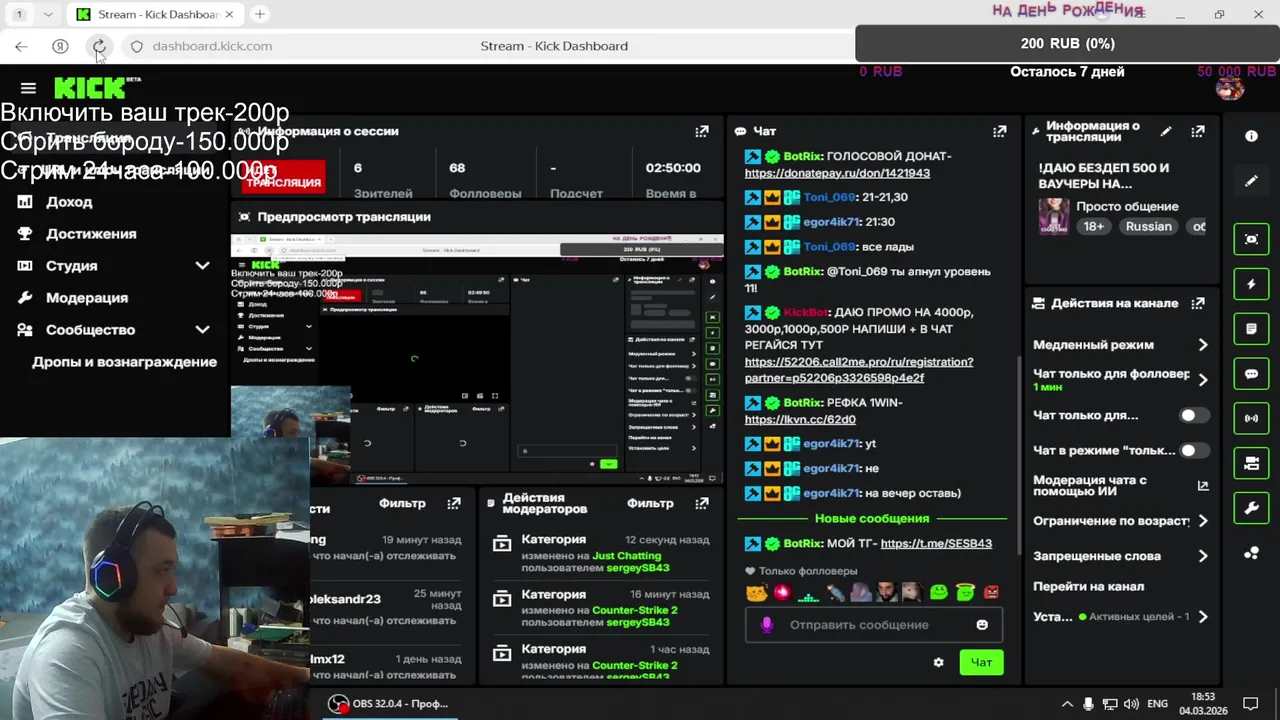Toggle the notes document widget in right sidebar

coord(1251,328)
